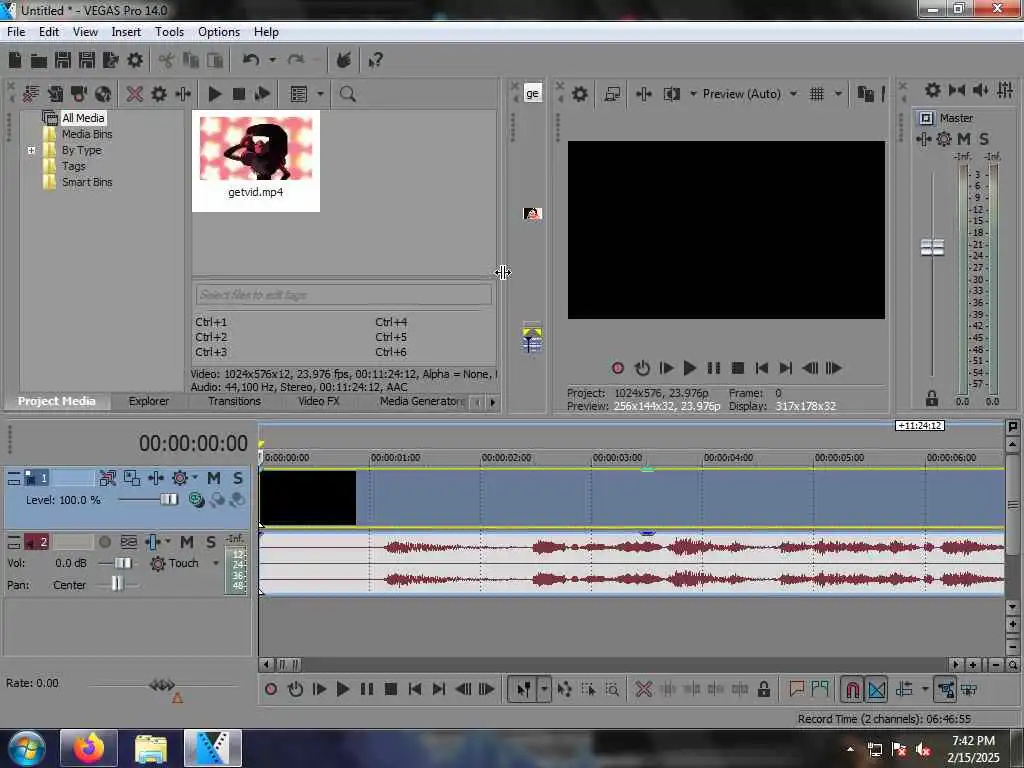Image resolution: width=1024 pixels, height=768 pixels.
Task: Stop media preview in Project Media toolbar
Action: pos(239,94)
